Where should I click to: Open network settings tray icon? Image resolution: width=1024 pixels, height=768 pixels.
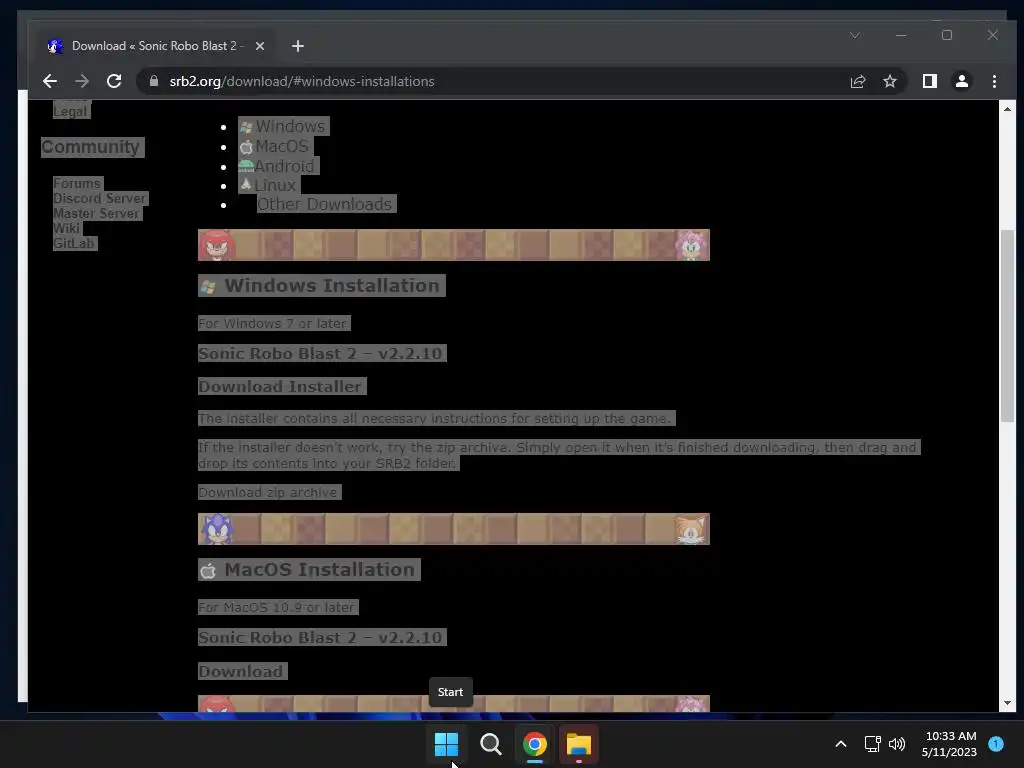pyautogui.click(x=872, y=744)
